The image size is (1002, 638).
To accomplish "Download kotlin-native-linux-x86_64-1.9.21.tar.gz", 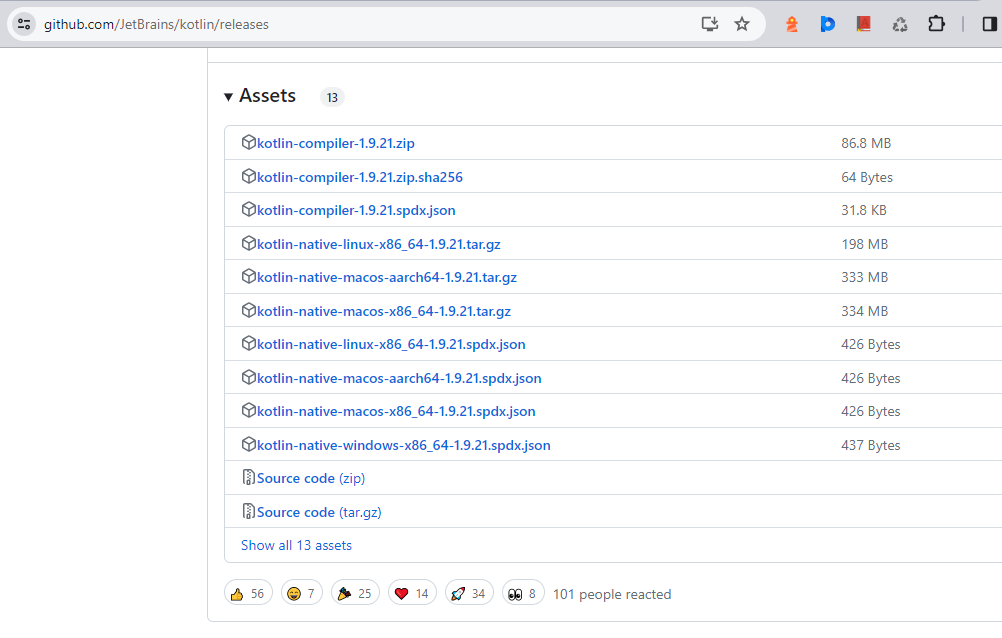I will pyautogui.click(x=378, y=244).
